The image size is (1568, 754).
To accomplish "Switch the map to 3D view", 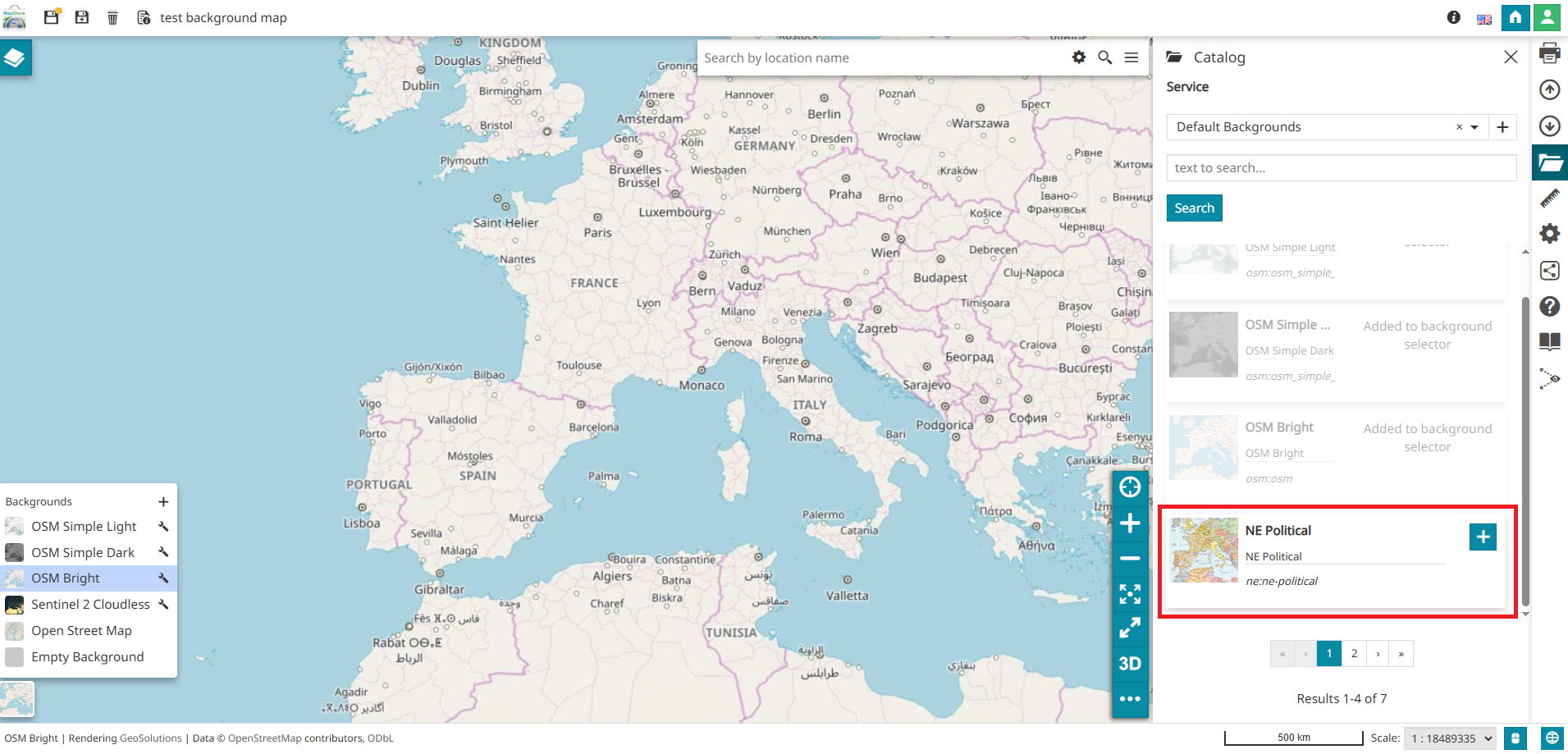I will point(1130,664).
